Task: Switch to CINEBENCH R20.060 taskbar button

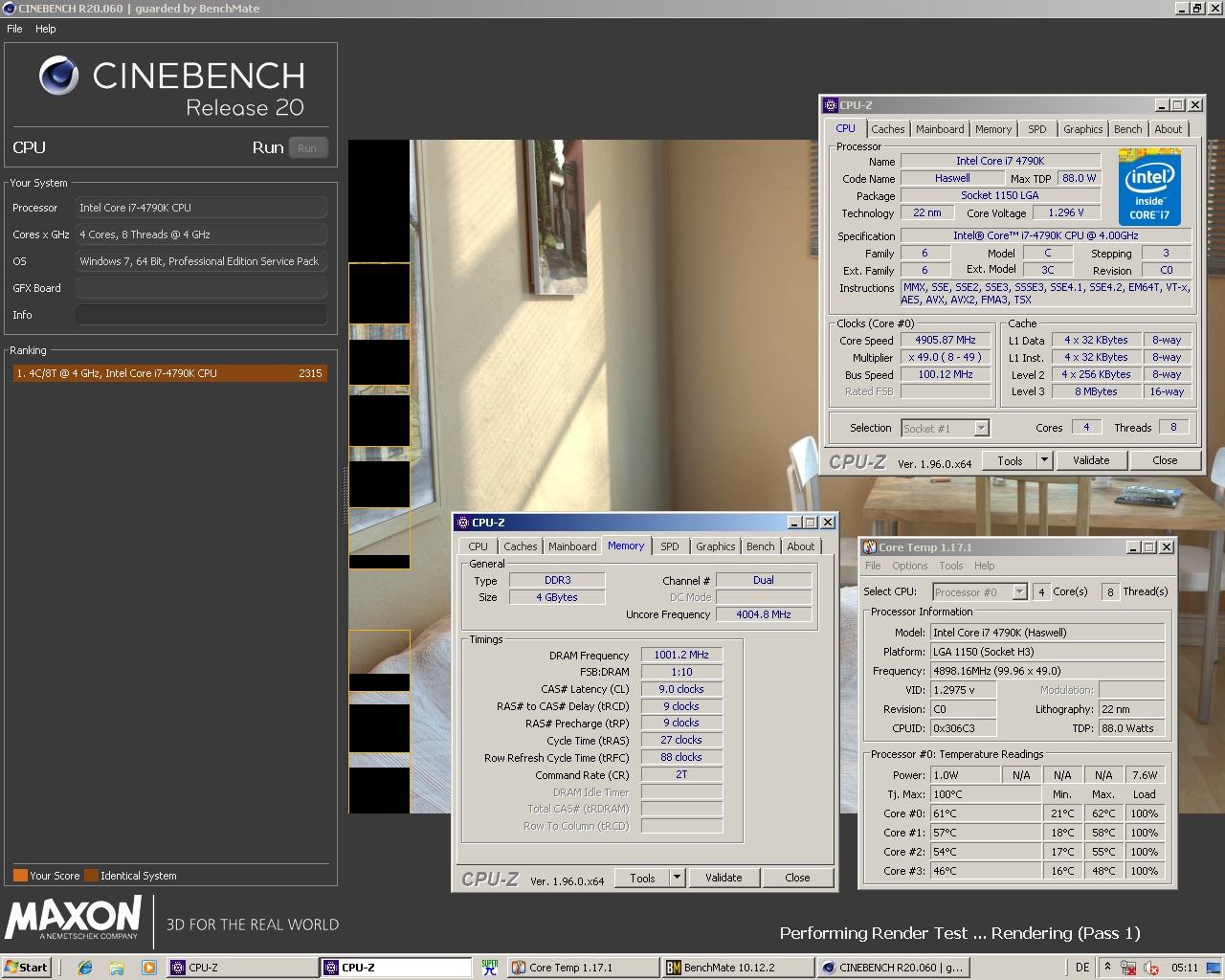Action: pyautogui.click(x=894, y=968)
